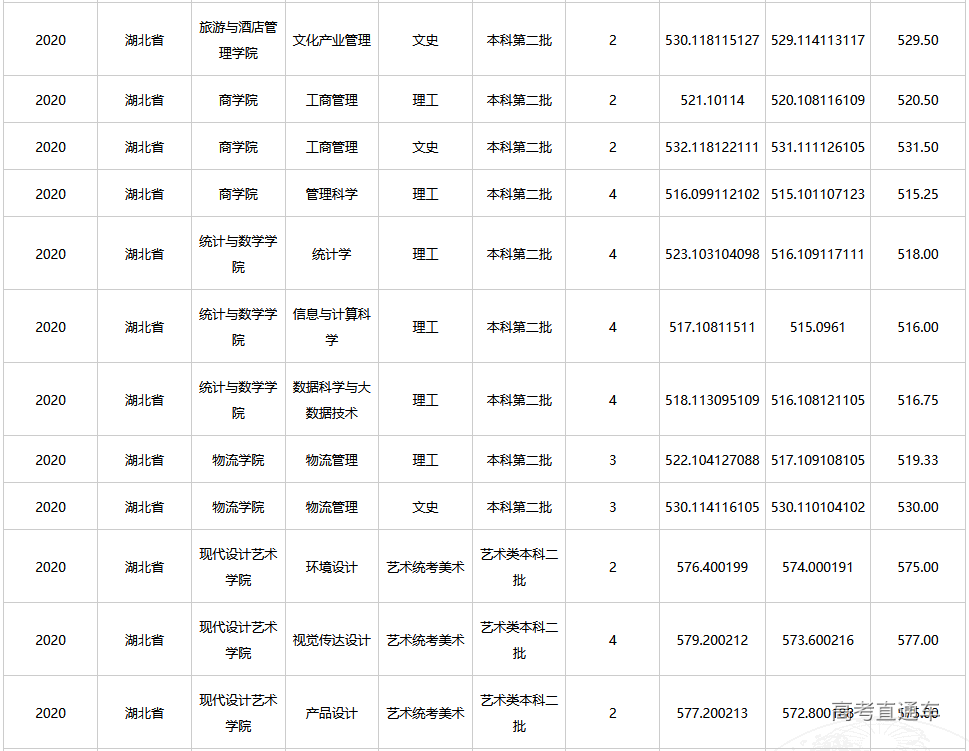
Task: Click the score cell showing 530.118115127
Action: click(x=711, y=40)
